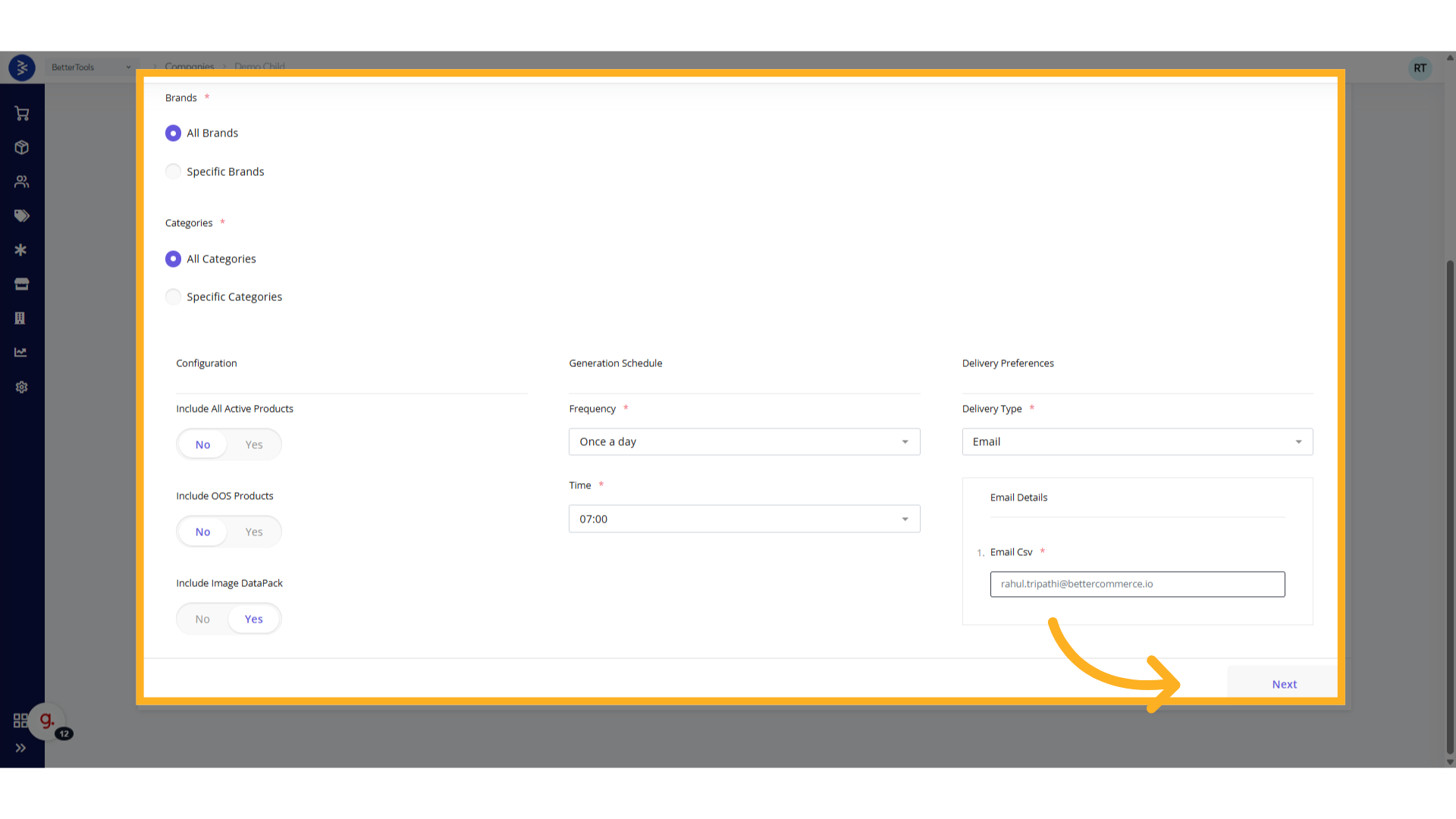Click the price tag sidebar icon
Image resolution: width=1456 pixels, height=819 pixels.
click(21, 216)
